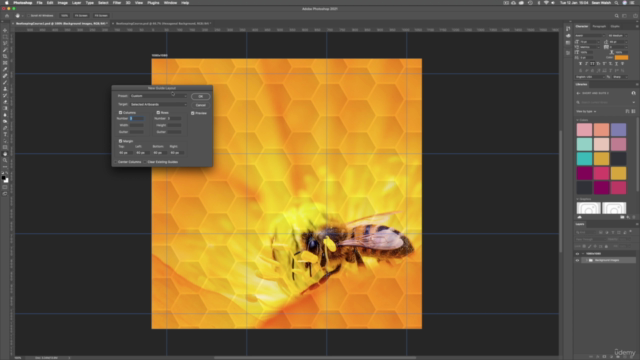Open the View menu
Image resolution: width=640 pixels, height=360 pixels.
139,3
